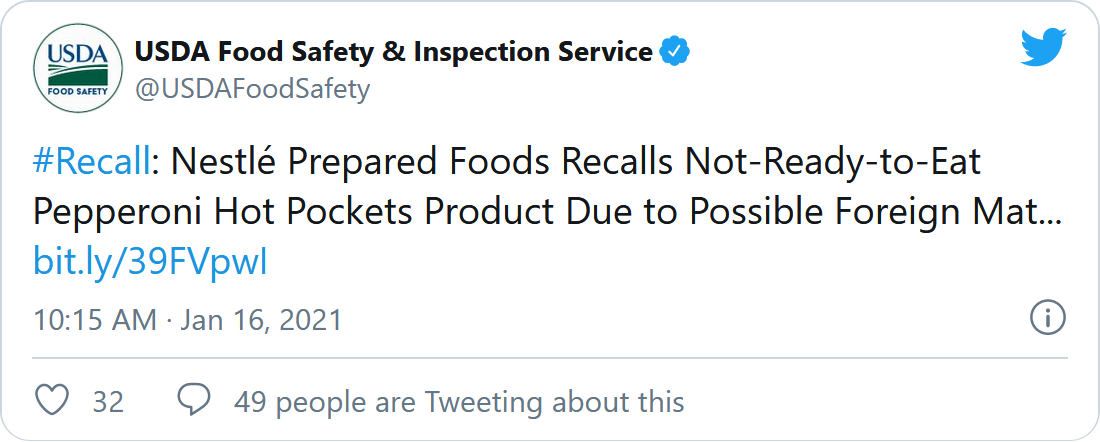Click the 'Tweeting about this' phrase
The height and width of the screenshot is (442, 1100).
click(x=554, y=402)
